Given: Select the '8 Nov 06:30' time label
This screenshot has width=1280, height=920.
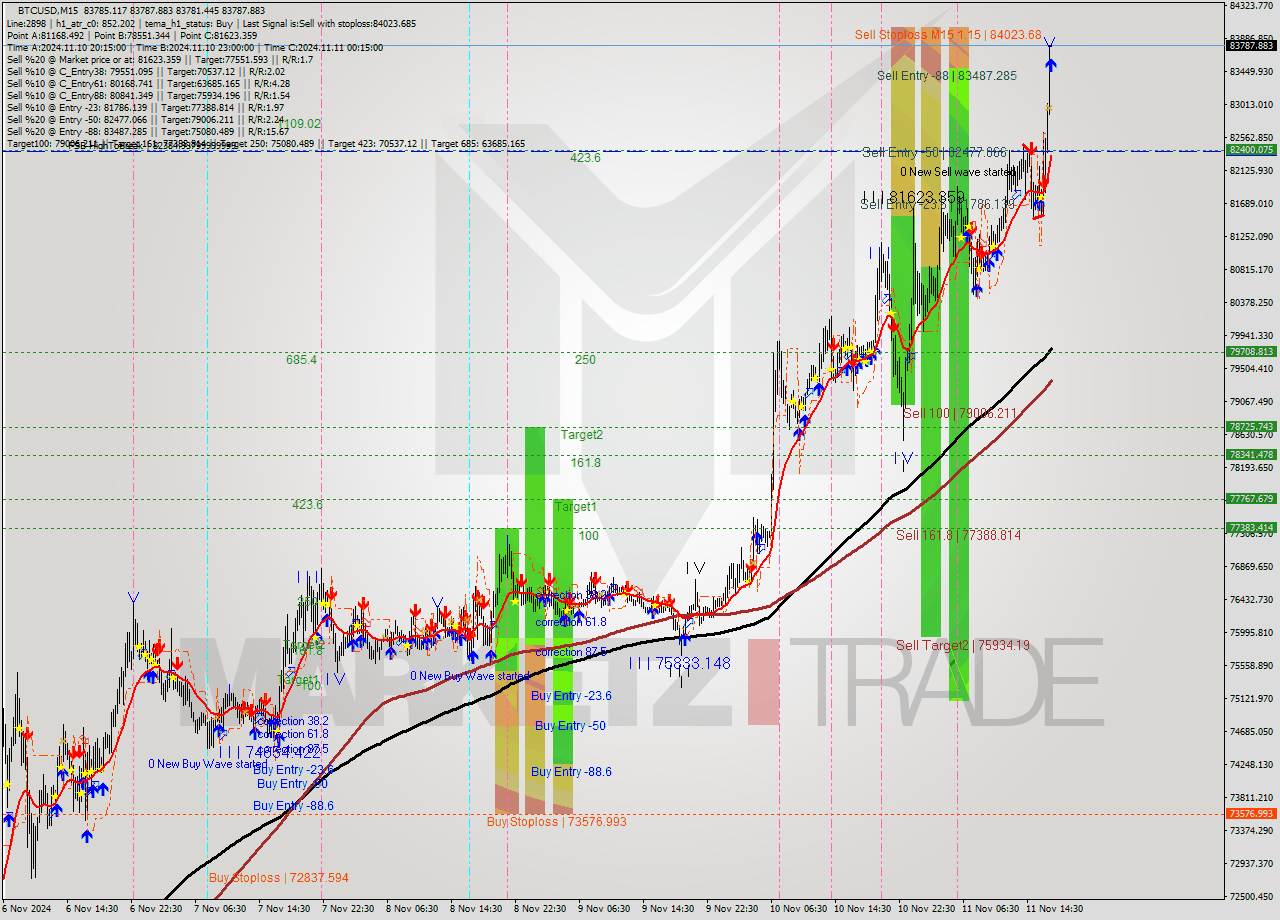Looking at the screenshot, I should [411, 910].
